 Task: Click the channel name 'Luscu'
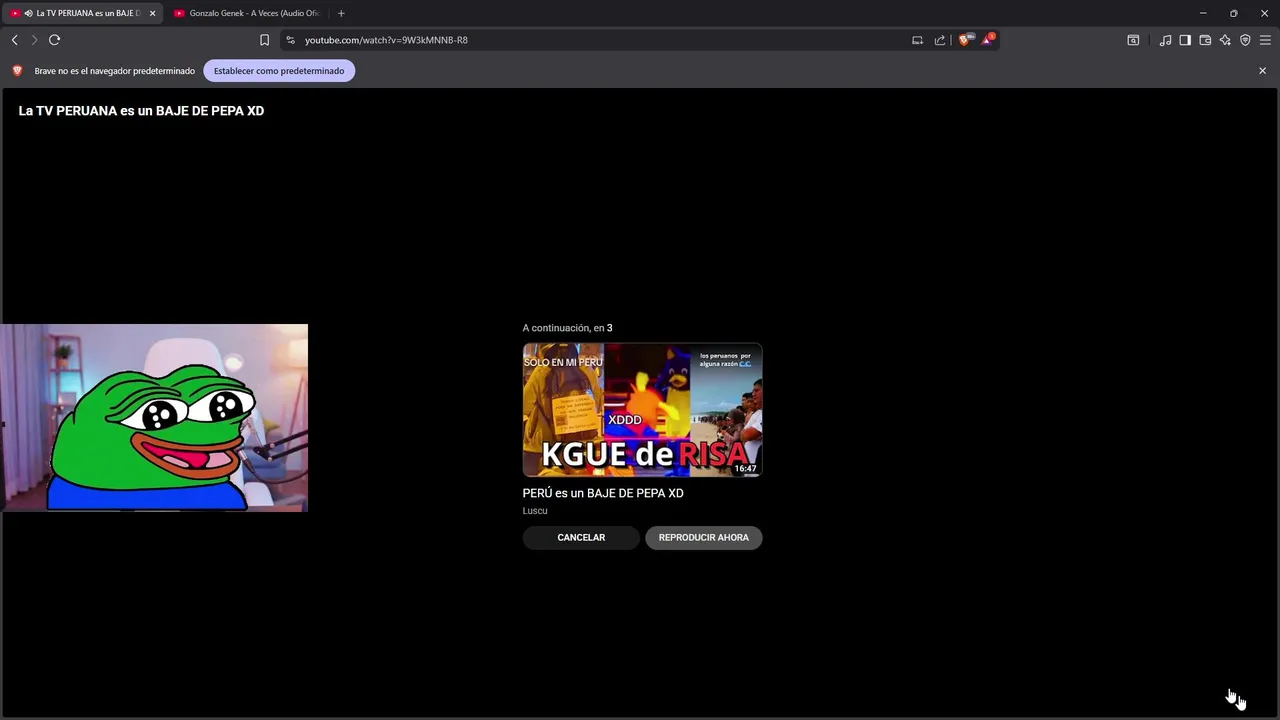(535, 511)
